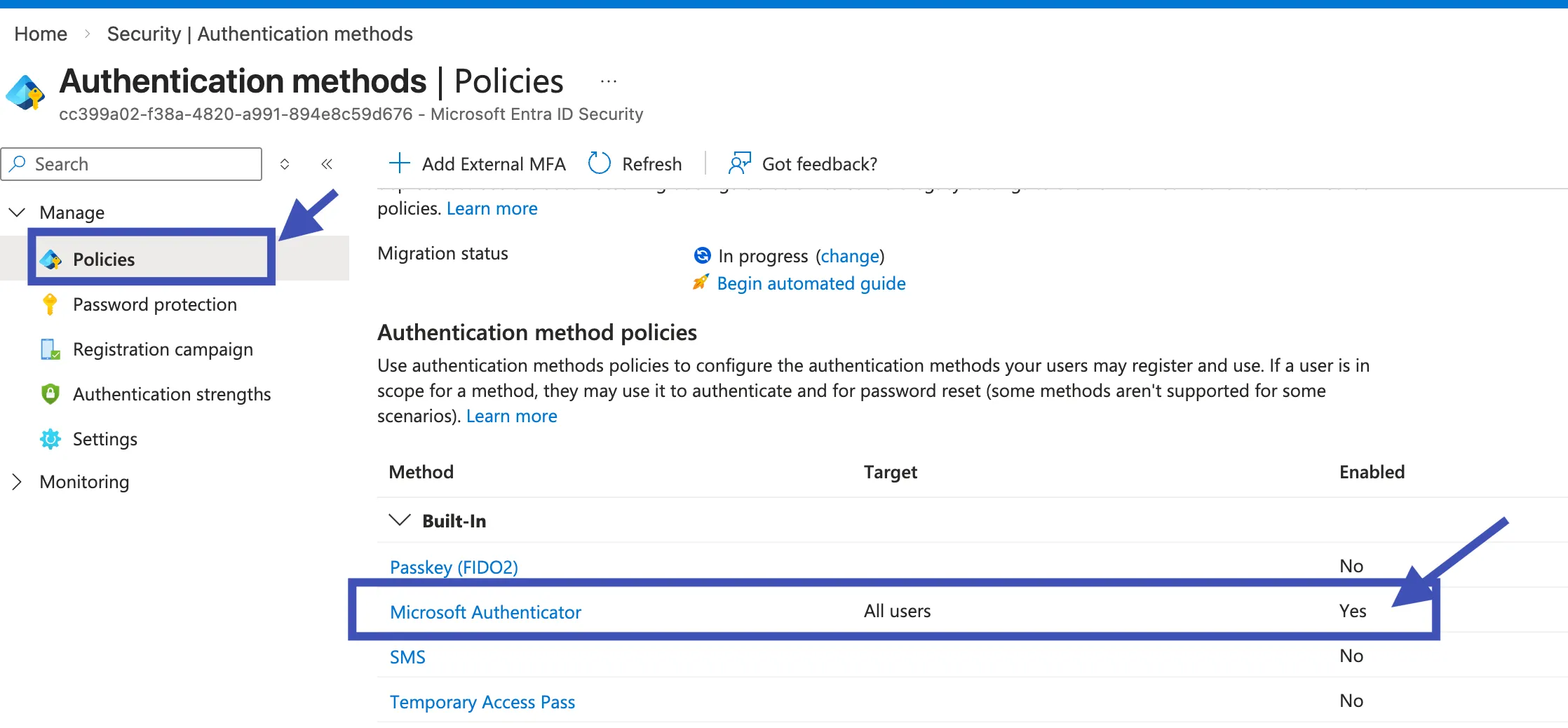Screen dimensions: 1568x728
Task: Open Registration campaign page
Action: click(163, 349)
